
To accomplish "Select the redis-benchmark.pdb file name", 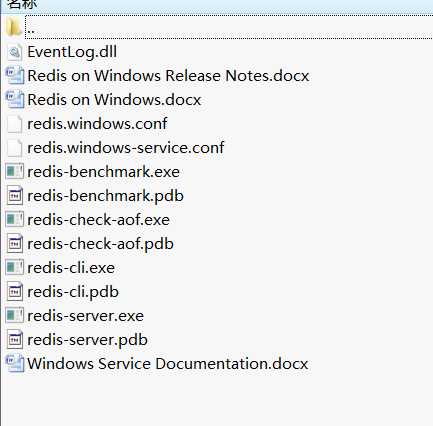I will (x=105, y=196).
